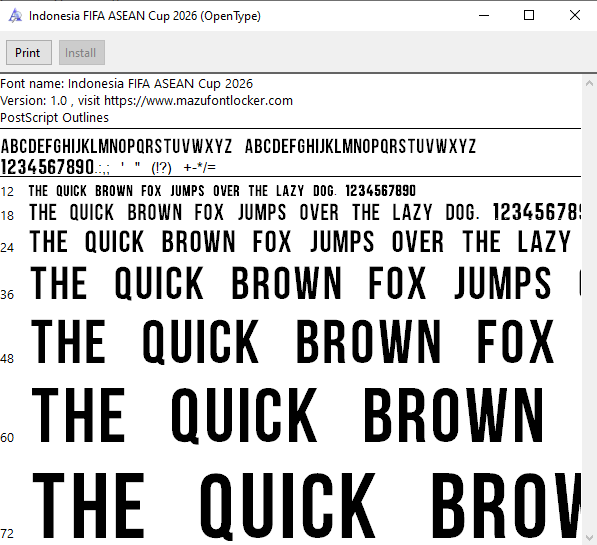Close the font preview window
The image size is (597, 545).
[575, 16]
